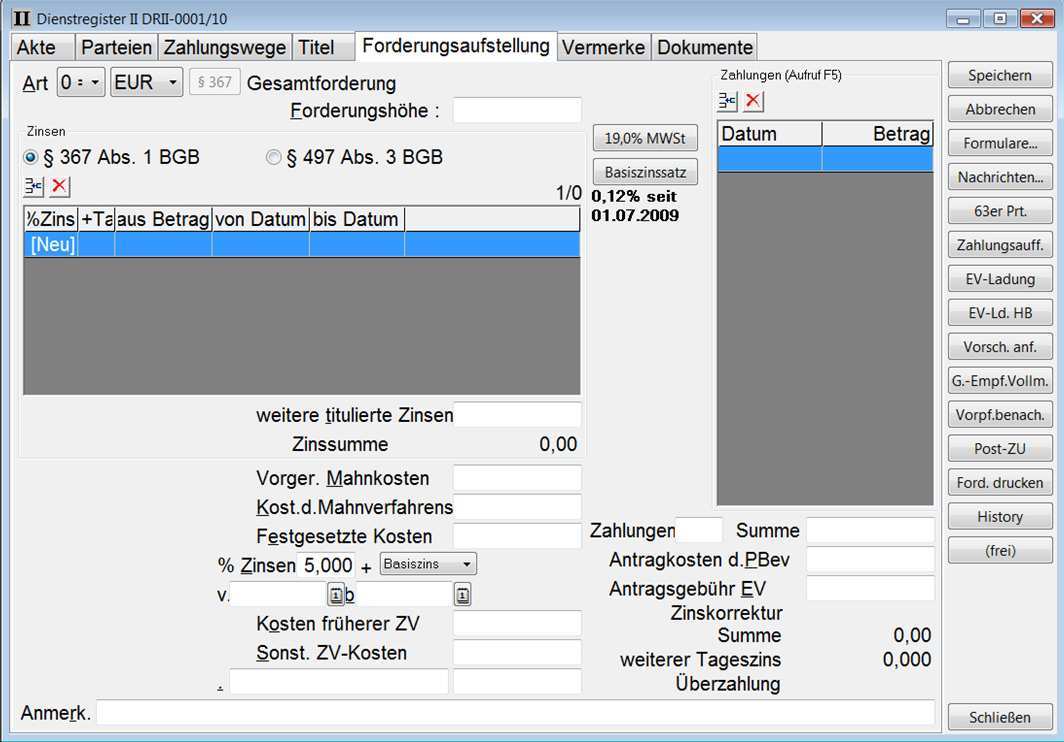Open the Vermerke tab
Screen dimensions: 1064x742
tap(603, 47)
